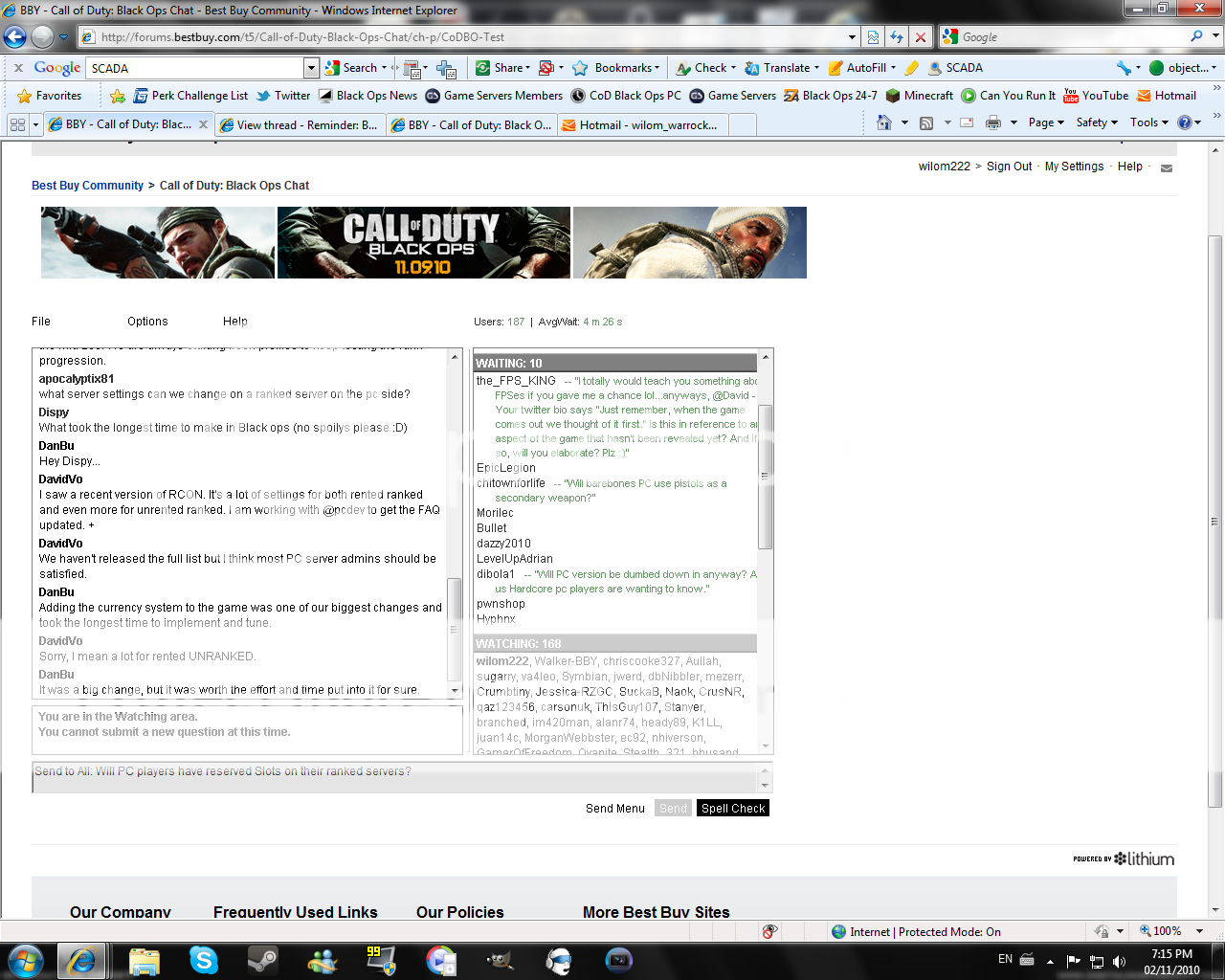Click the chat Send Menu

(615, 809)
